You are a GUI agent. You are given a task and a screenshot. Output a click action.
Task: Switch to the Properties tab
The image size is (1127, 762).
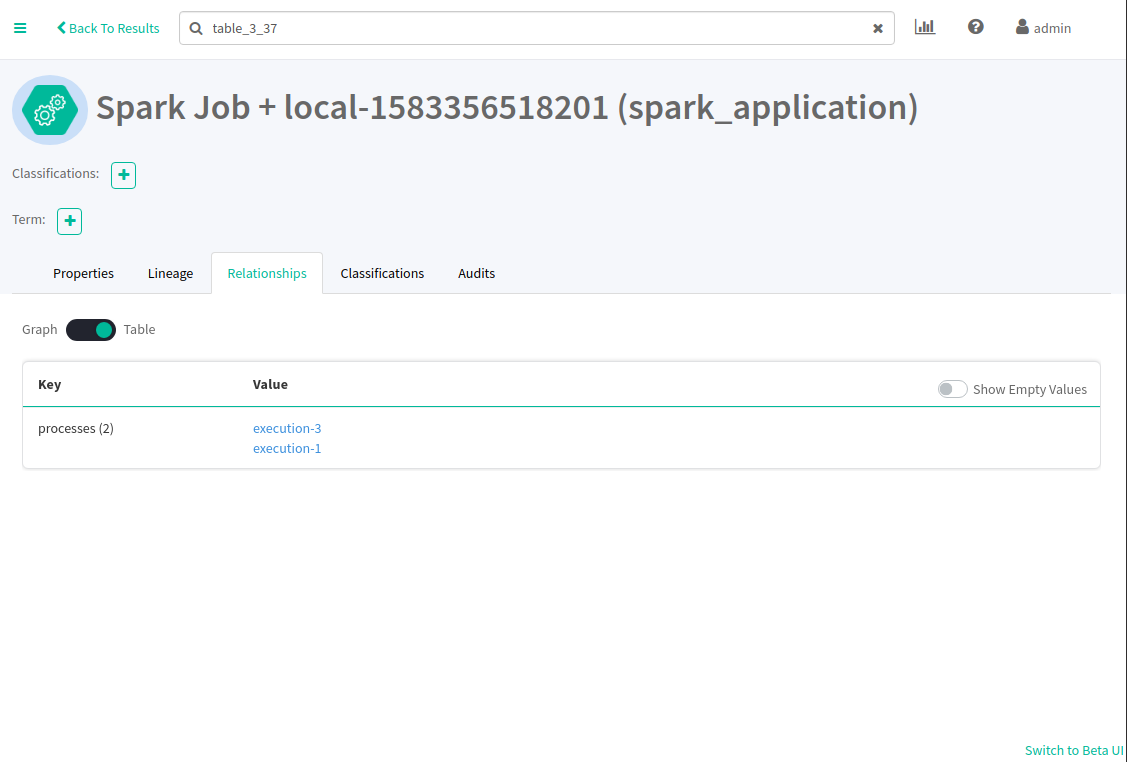coord(83,273)
